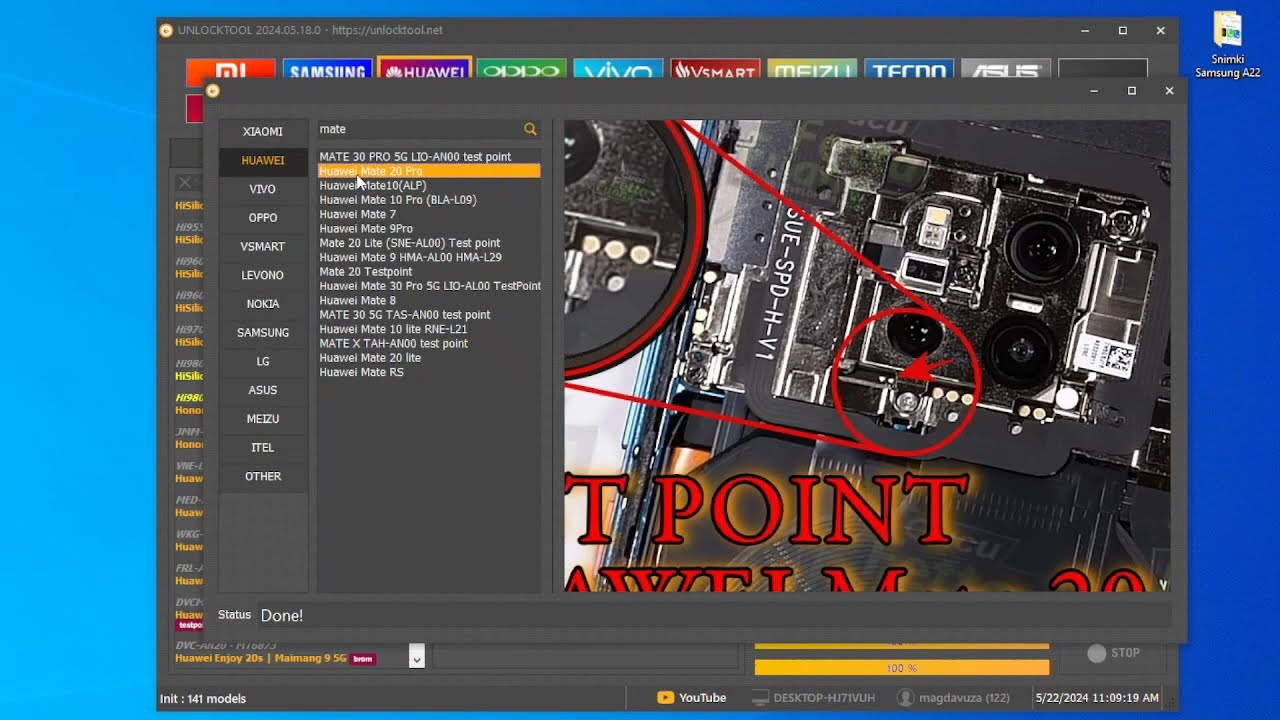The image size is (1280, 720).
Task: Open the Xiaomi Mi brand logo in main window
Action: point(230,71)
